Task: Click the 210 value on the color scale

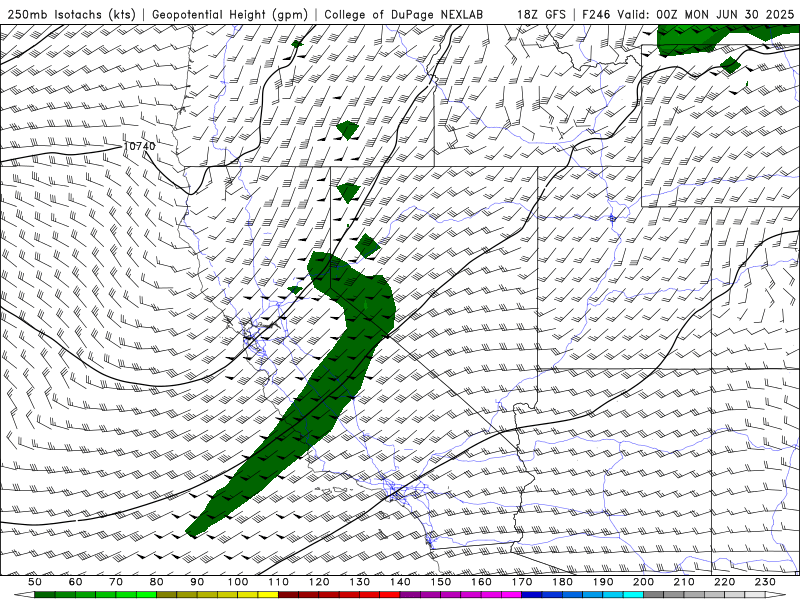Action: 684,582
